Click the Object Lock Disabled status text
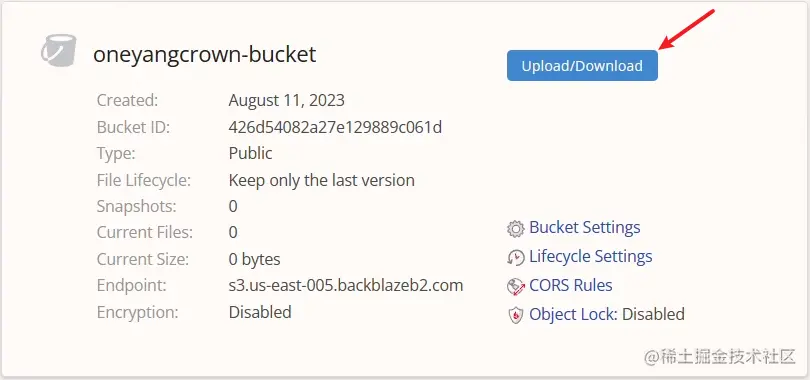The image size is (810, 380). click(653, 314)
